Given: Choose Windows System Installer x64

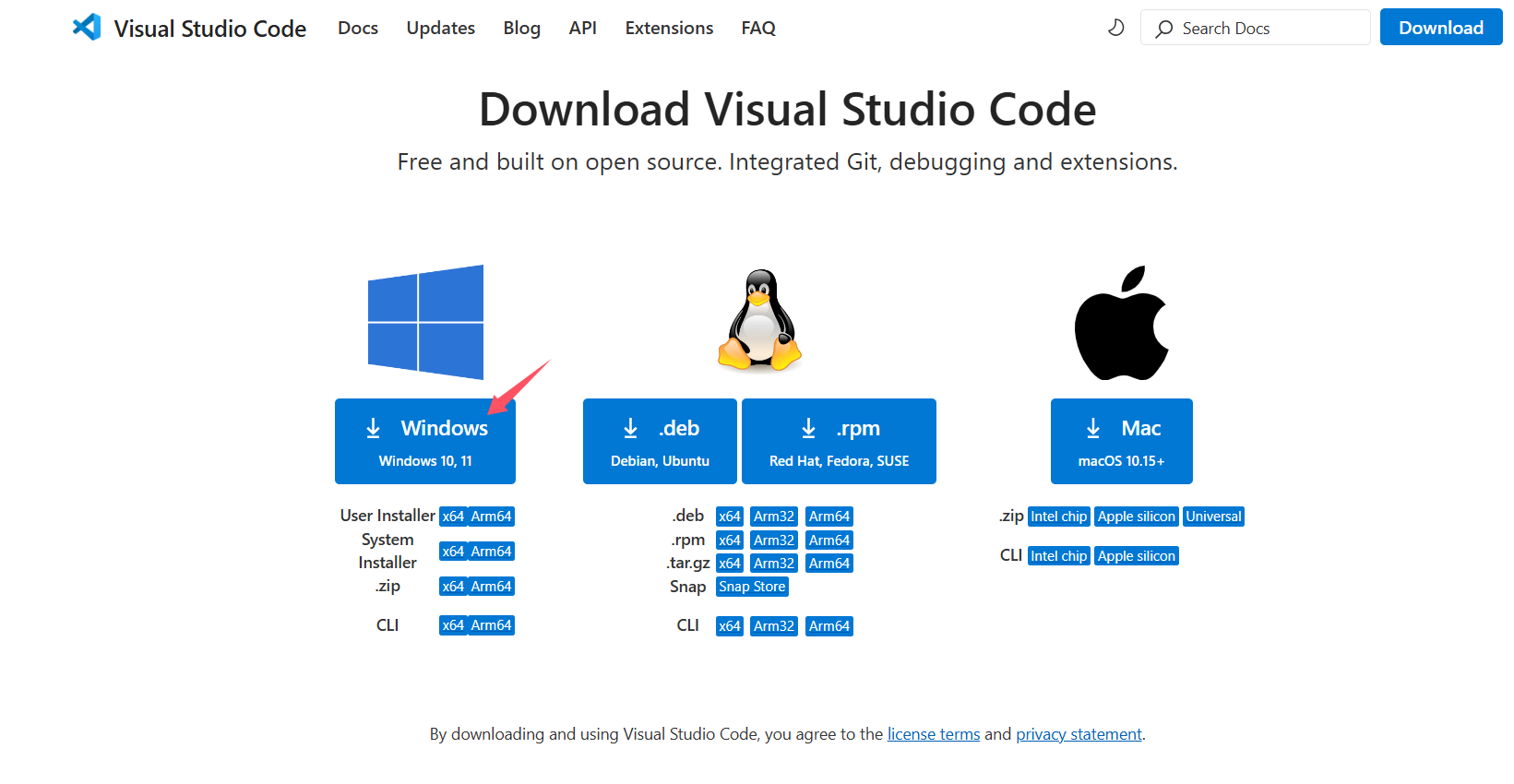Looking at the screenshot, I should (453, 552).
